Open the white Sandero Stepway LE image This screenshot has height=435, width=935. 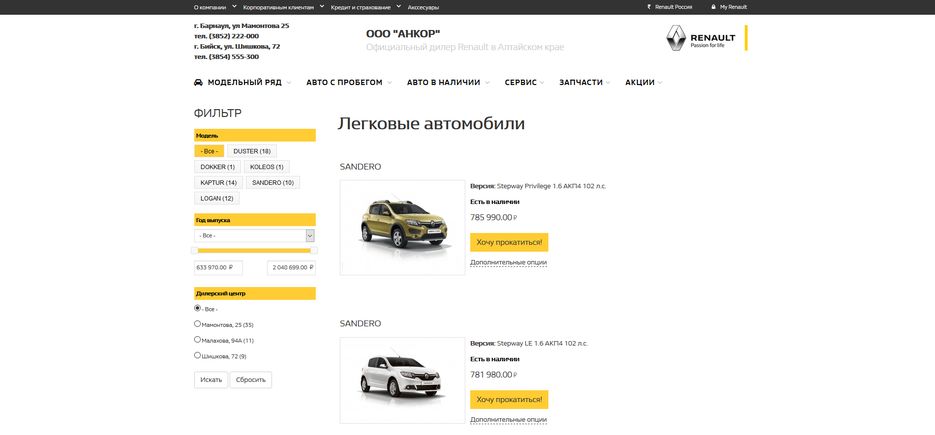click(x=402, y=381)
